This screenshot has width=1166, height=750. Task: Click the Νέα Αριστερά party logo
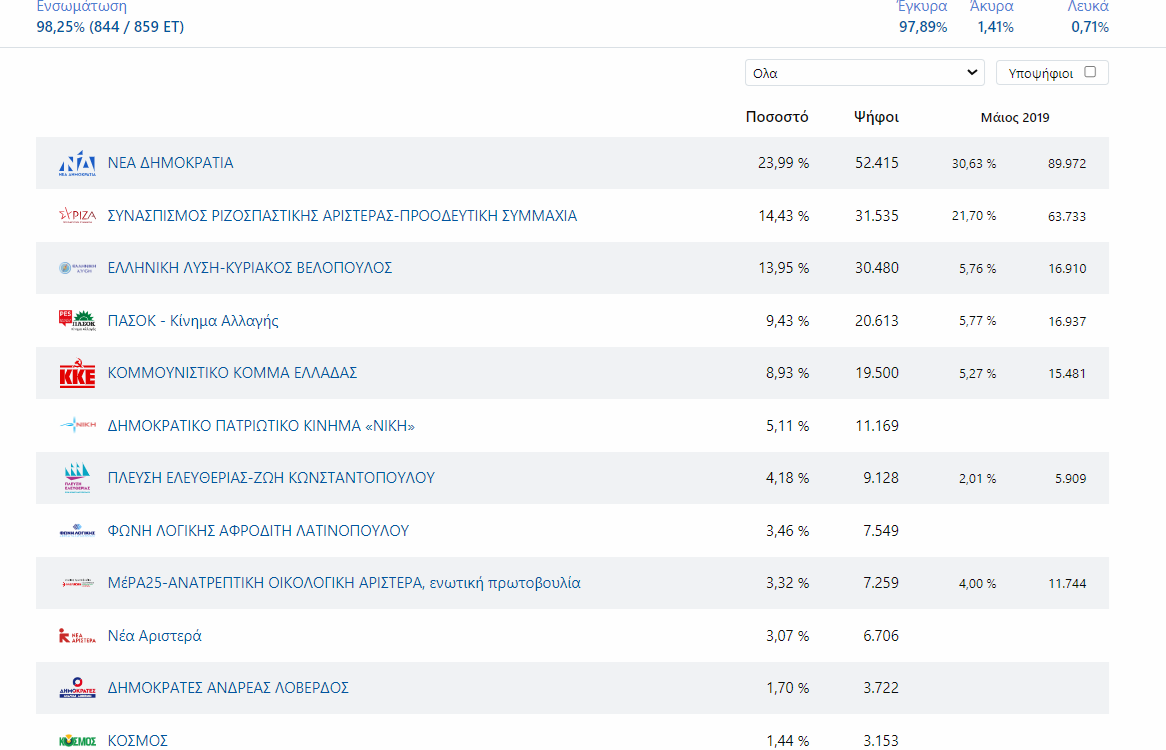click(x=77, y=636)
